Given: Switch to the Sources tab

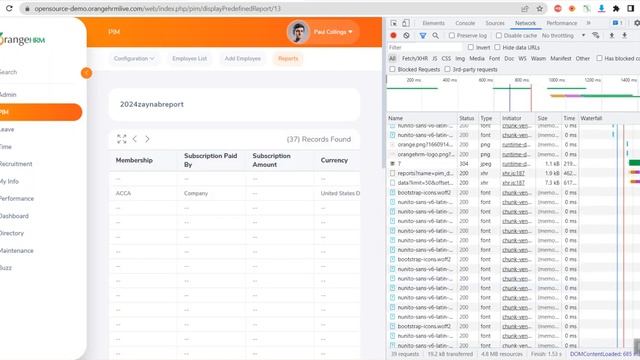Looking at the screenshot, I should pos(495,23).
